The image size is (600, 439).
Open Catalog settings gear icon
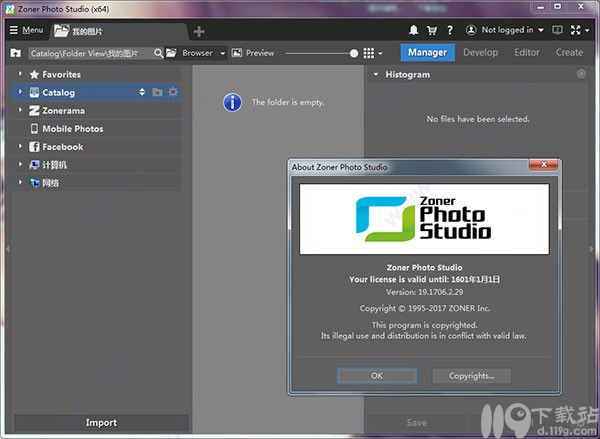click(173, 92)
